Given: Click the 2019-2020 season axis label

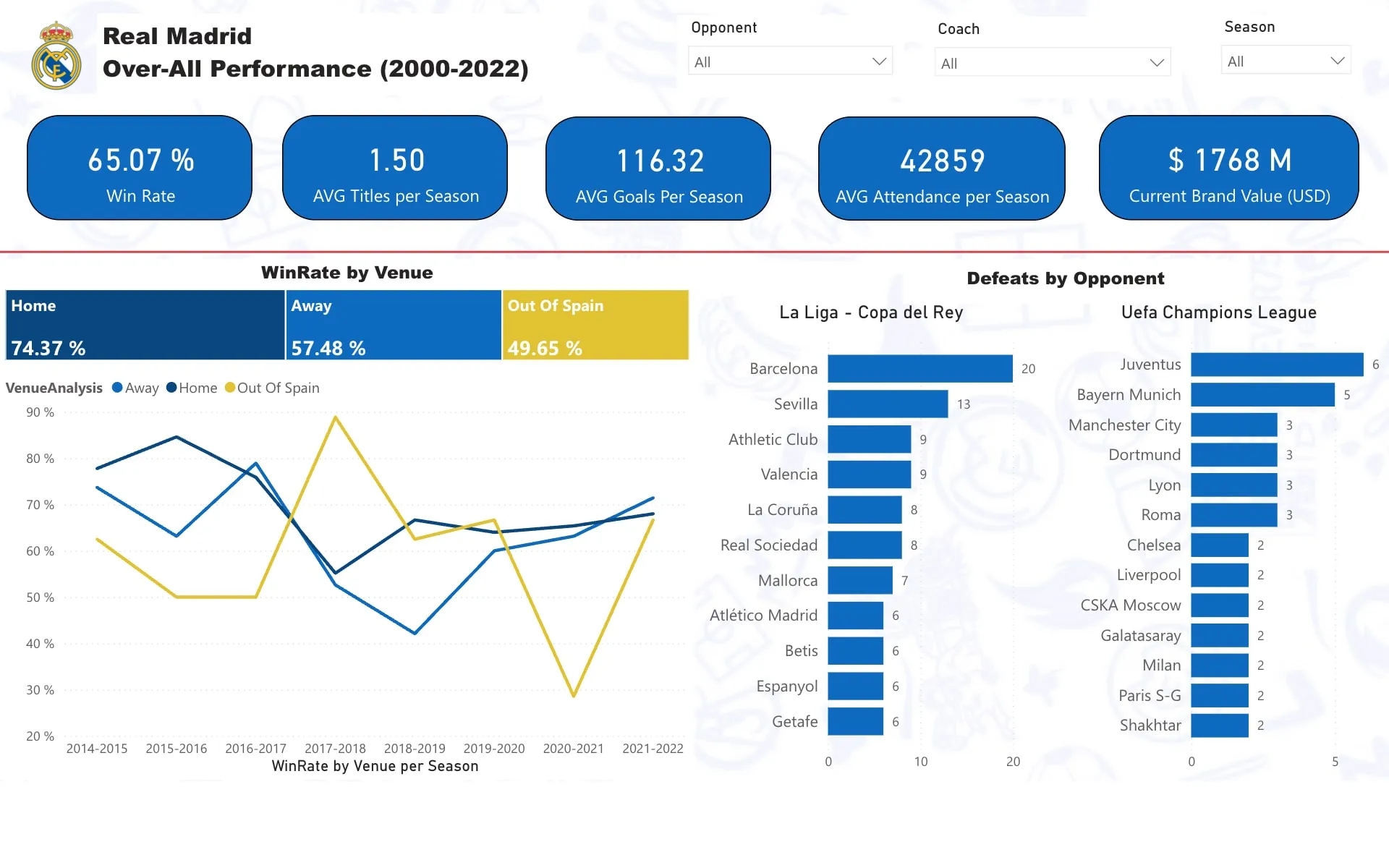Looking at the screenshot, I should tap(494, 749).
